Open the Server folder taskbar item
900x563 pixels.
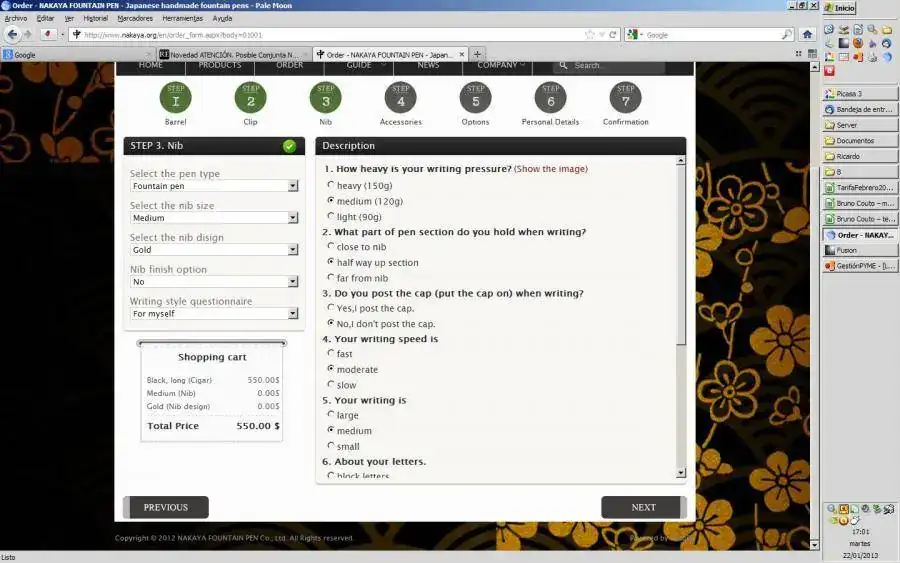coord(860,125)
